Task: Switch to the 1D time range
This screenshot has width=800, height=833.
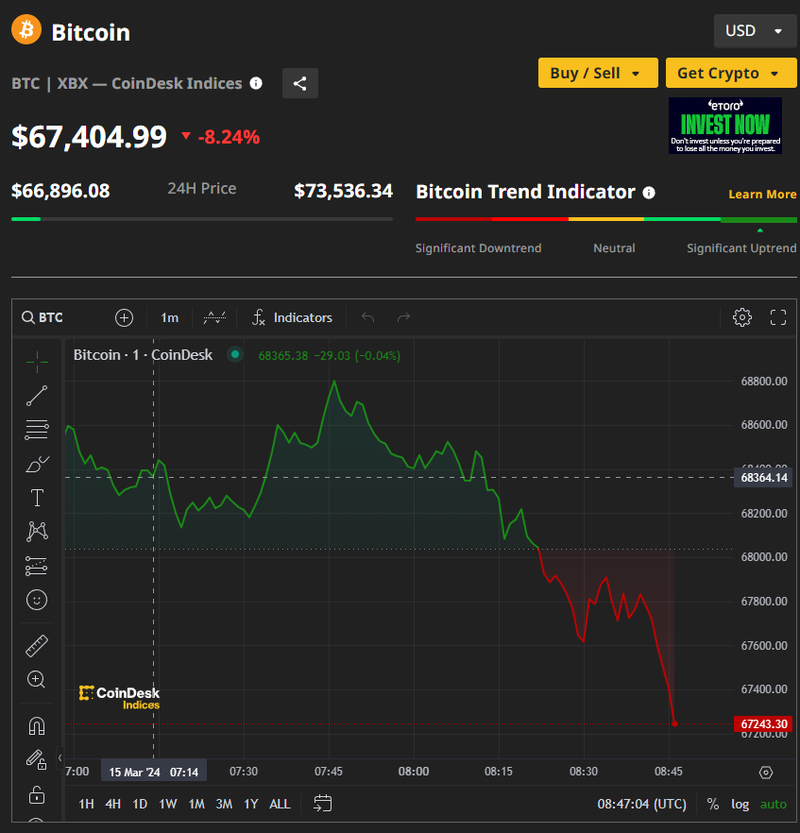Action: 140,803
